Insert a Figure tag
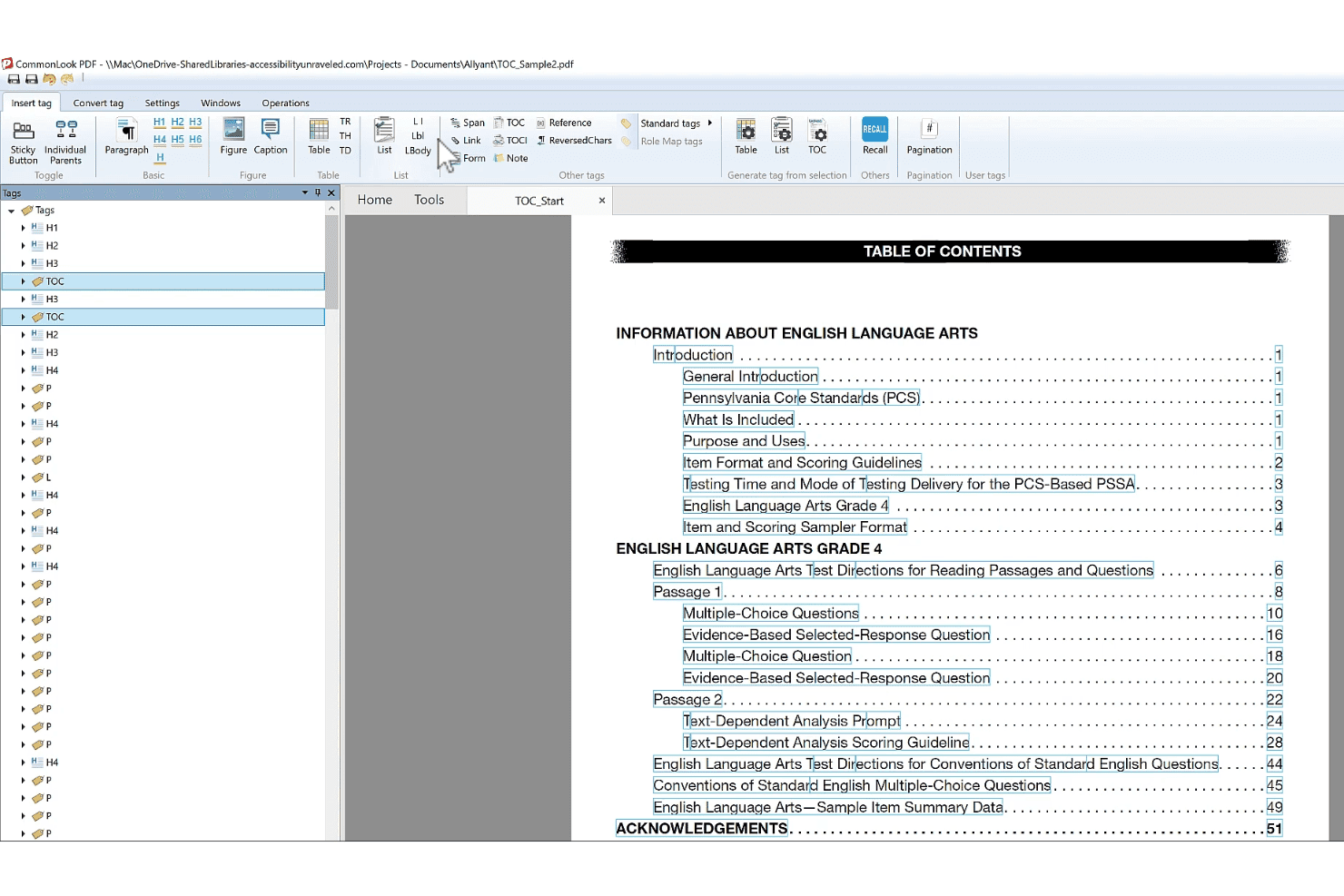The image size is (1344, 896). pos(233,136)
